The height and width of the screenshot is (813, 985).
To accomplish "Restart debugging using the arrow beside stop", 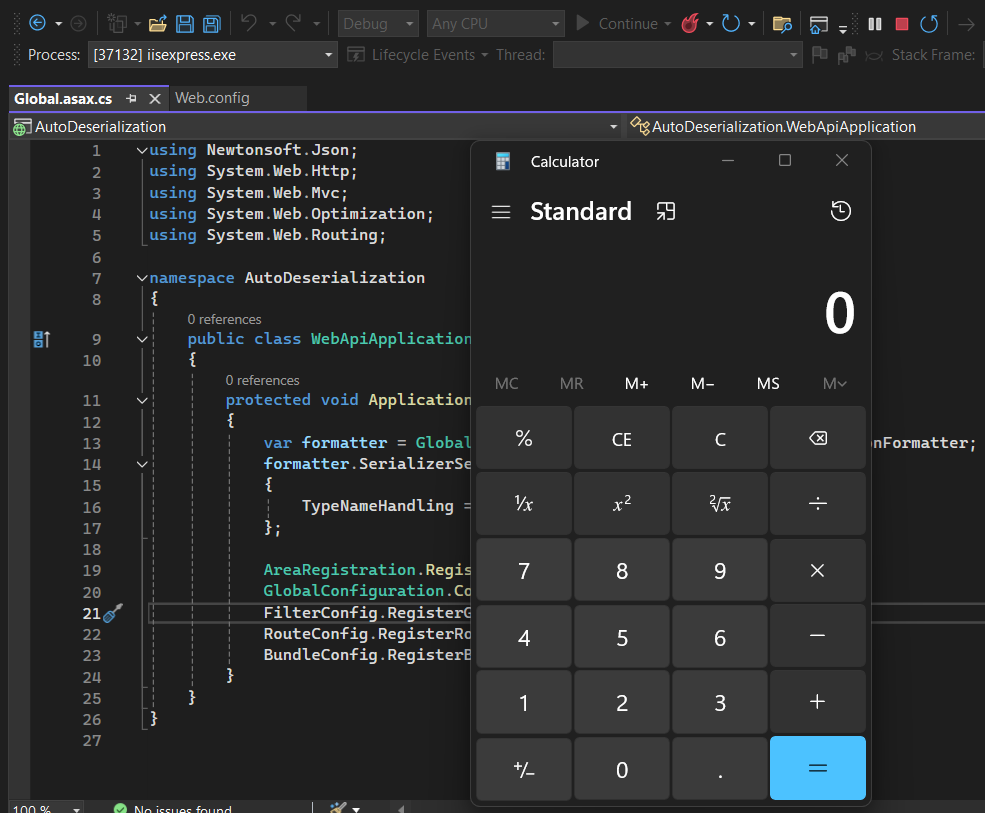I will (928, 24).
